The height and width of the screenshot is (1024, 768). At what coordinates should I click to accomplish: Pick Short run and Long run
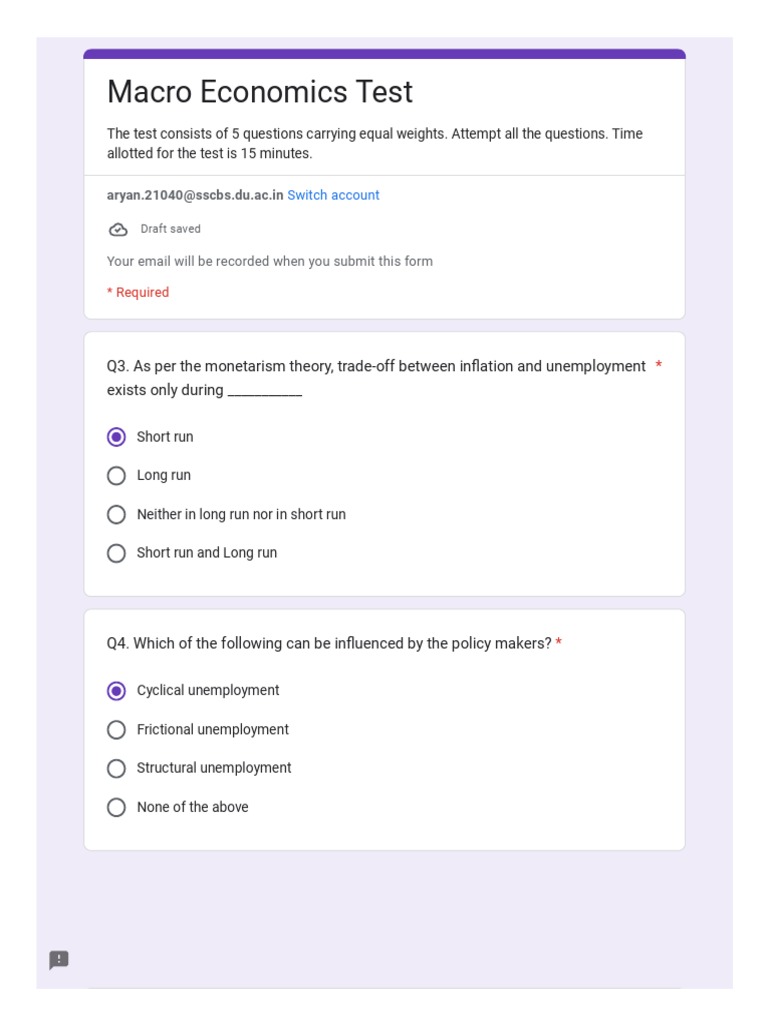(x=116, y=553)
